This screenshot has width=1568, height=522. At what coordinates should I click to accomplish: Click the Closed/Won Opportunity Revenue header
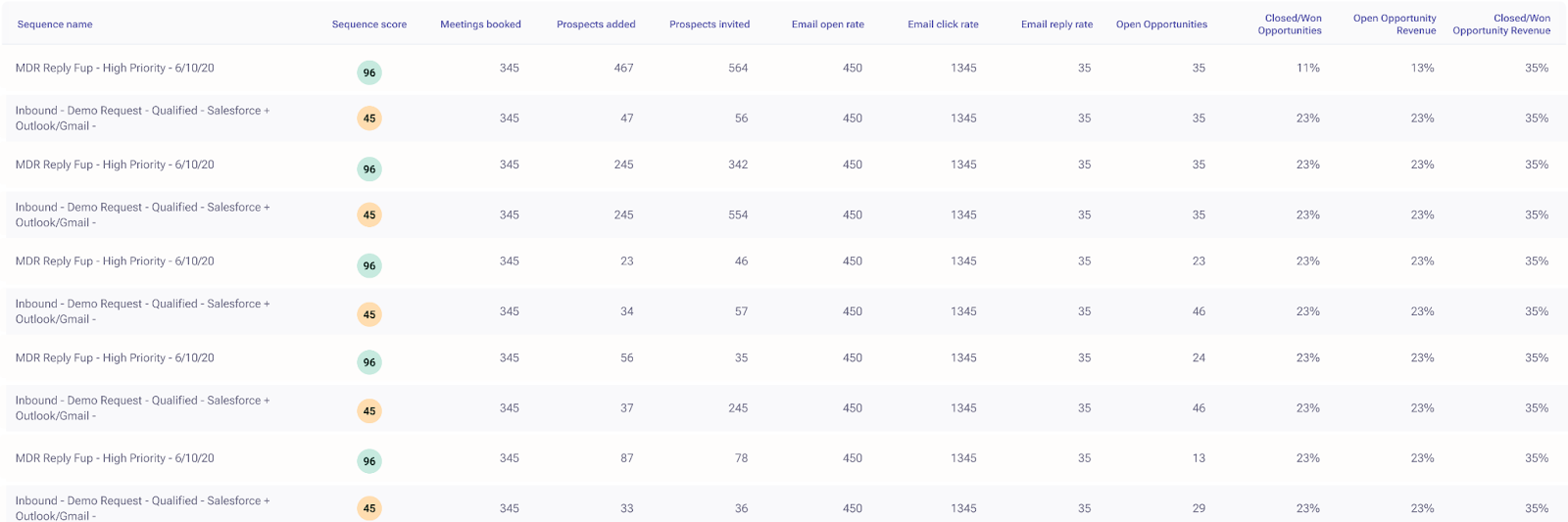tap(1501, 24)
